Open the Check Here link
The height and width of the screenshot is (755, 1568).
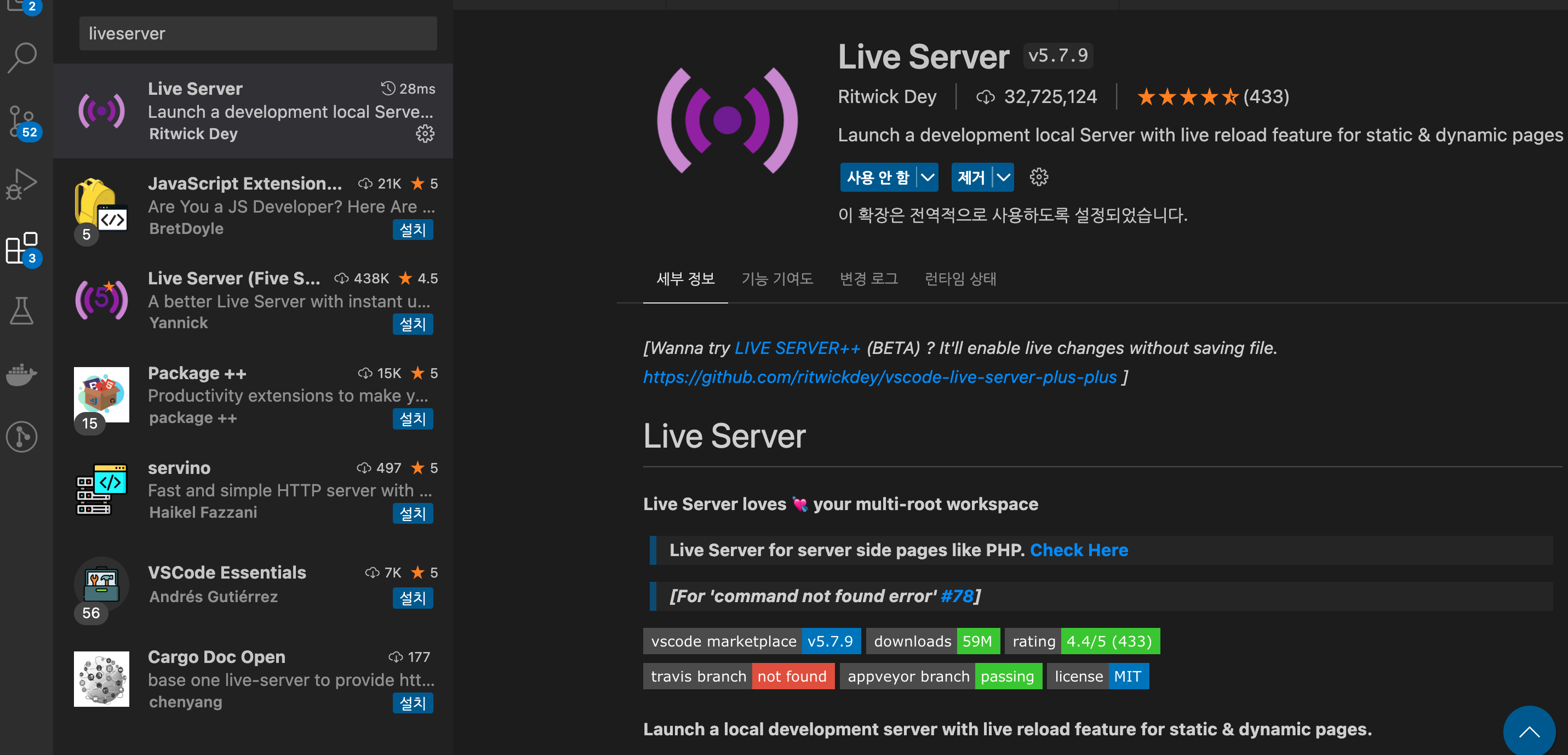pos(1079,550)
